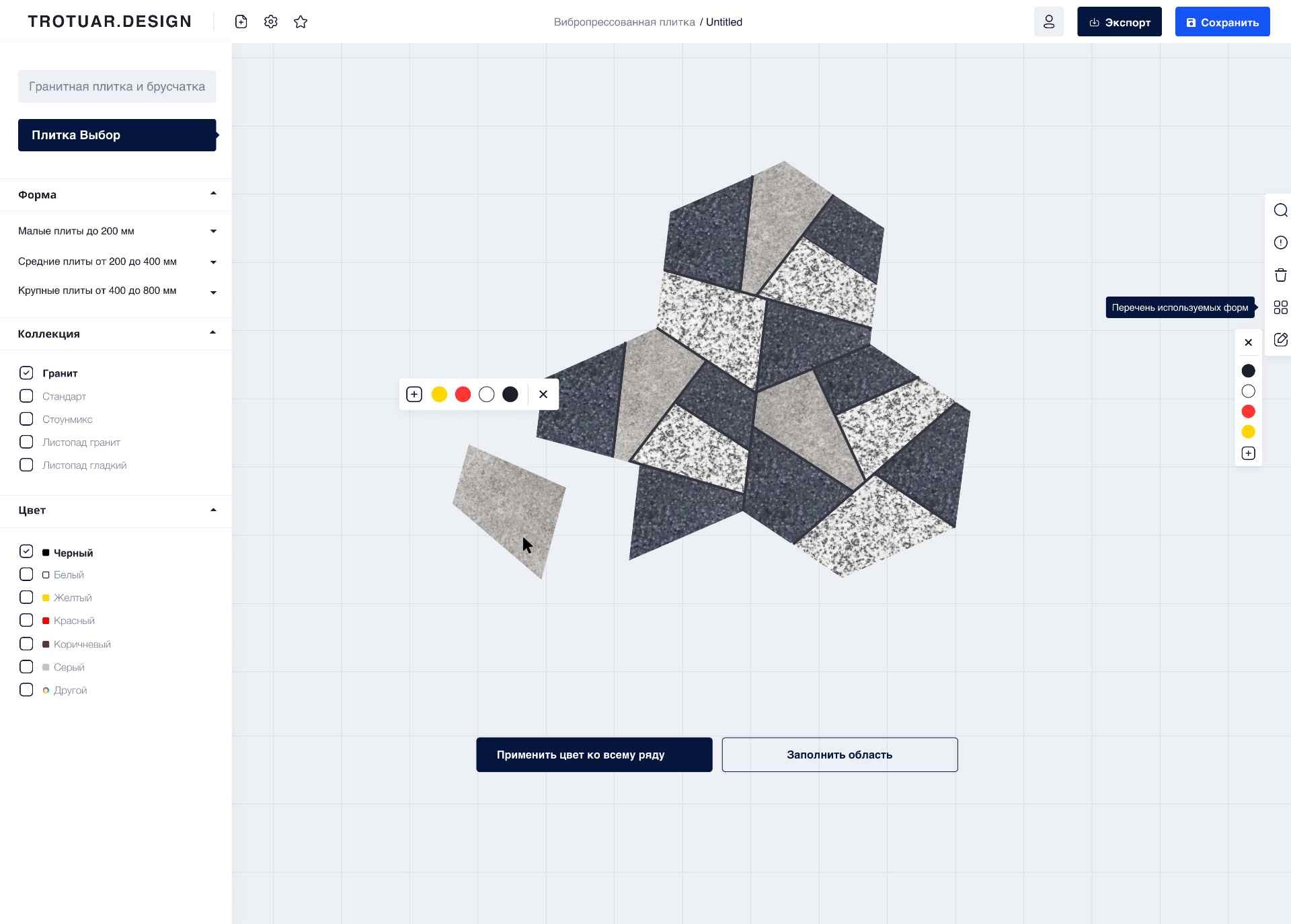This screenshot has height=924, width=1291.
Task: Open the used shapes list grid icon
Action: click(x=1280, y=307)
